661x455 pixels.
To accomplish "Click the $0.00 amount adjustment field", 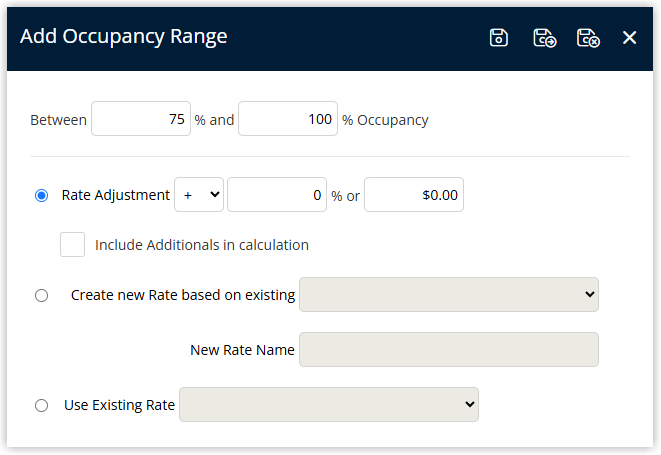I will pyautogui.click(x=414, y=195).
